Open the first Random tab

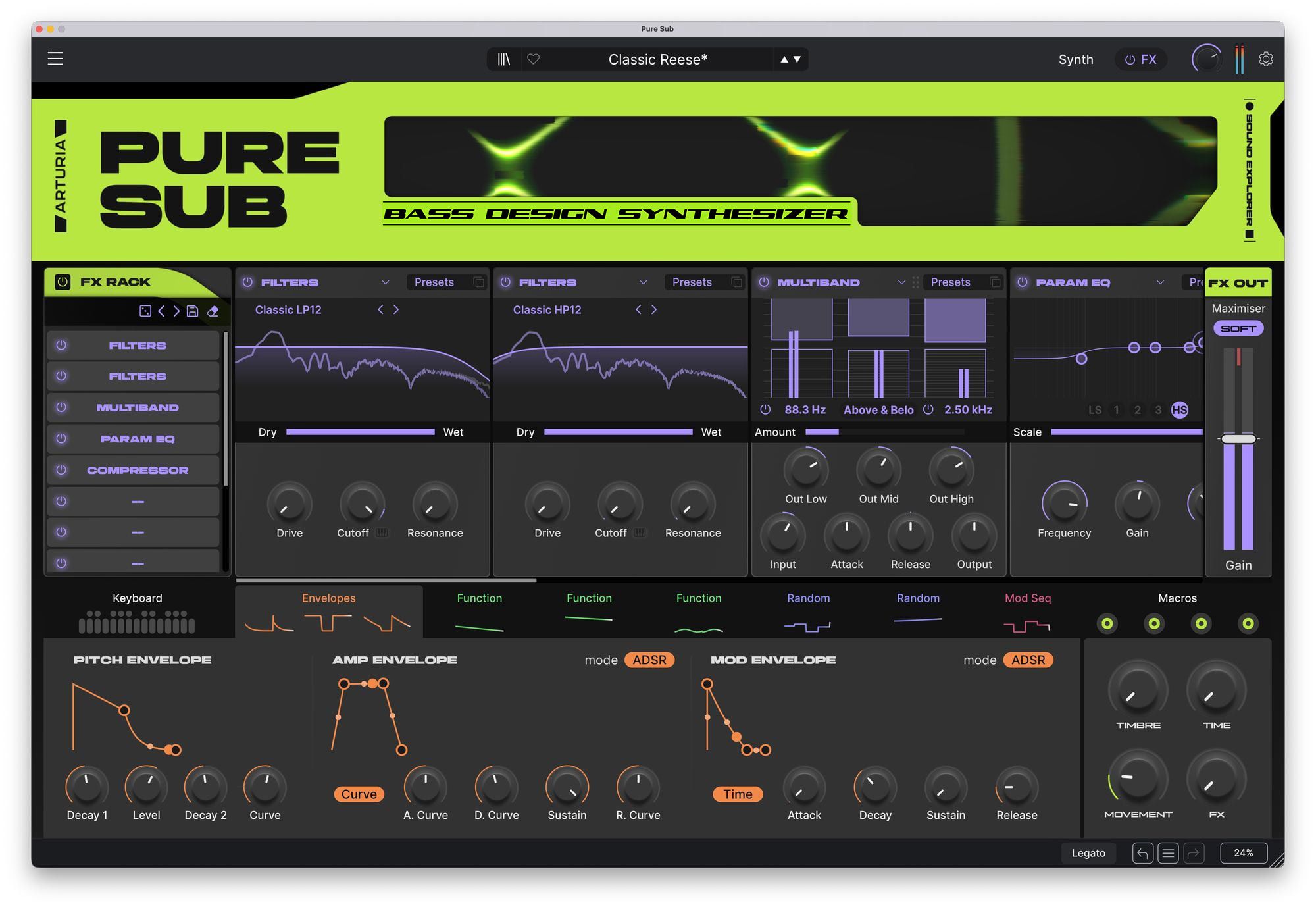[808, 612]
